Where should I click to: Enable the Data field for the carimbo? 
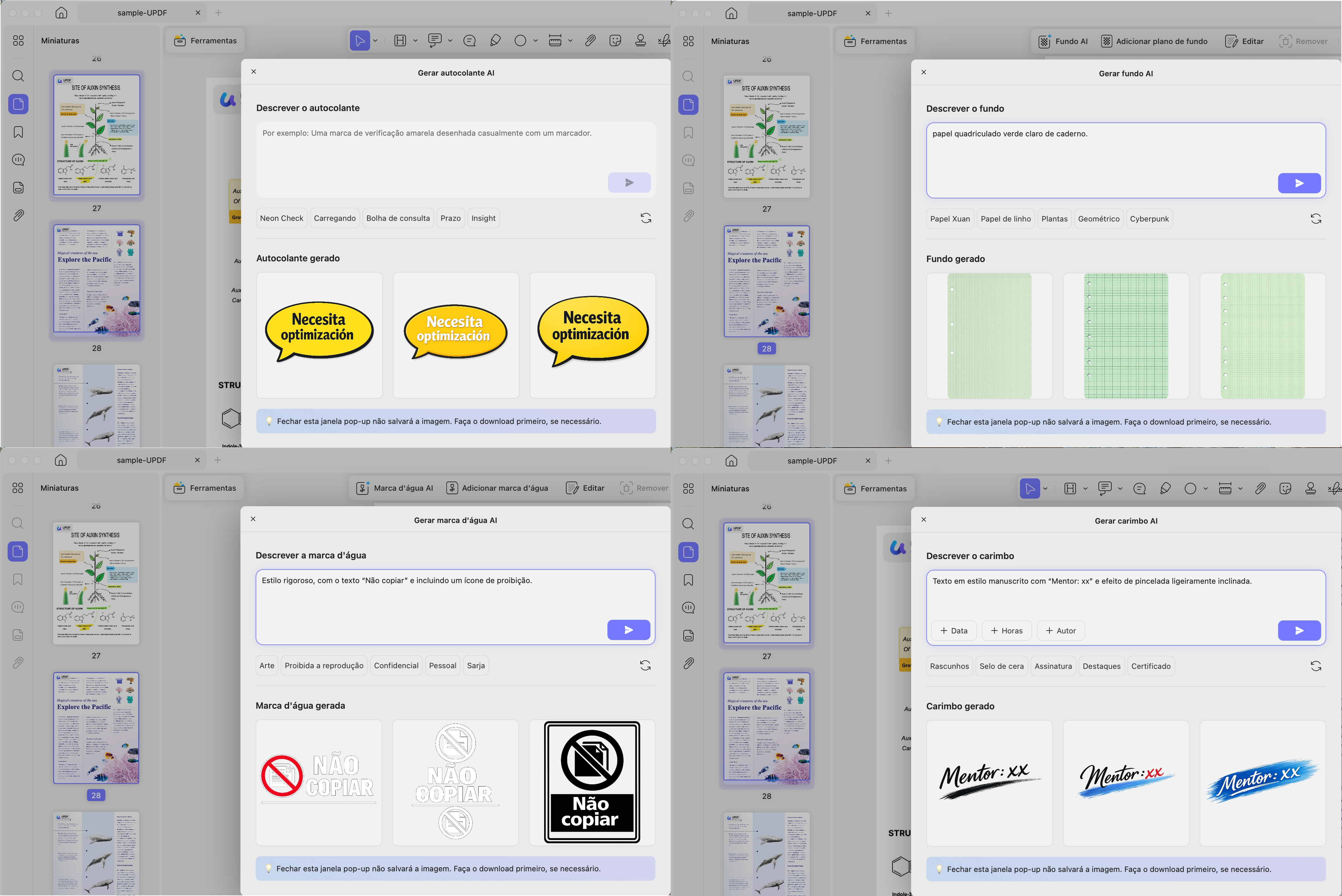(954, 630)
